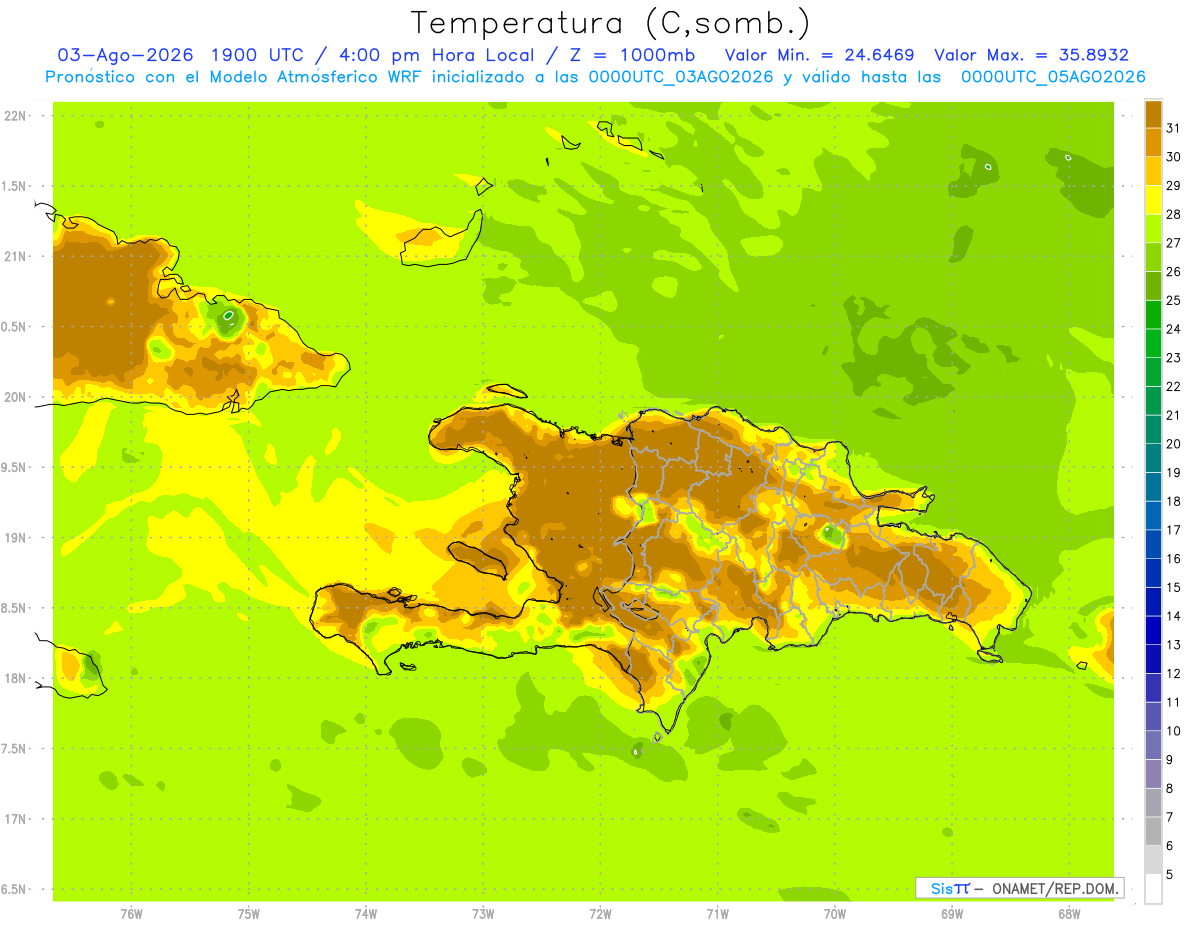Click the 22N latitude label
The image size is (1200, 927).
(x=17, y=116)
